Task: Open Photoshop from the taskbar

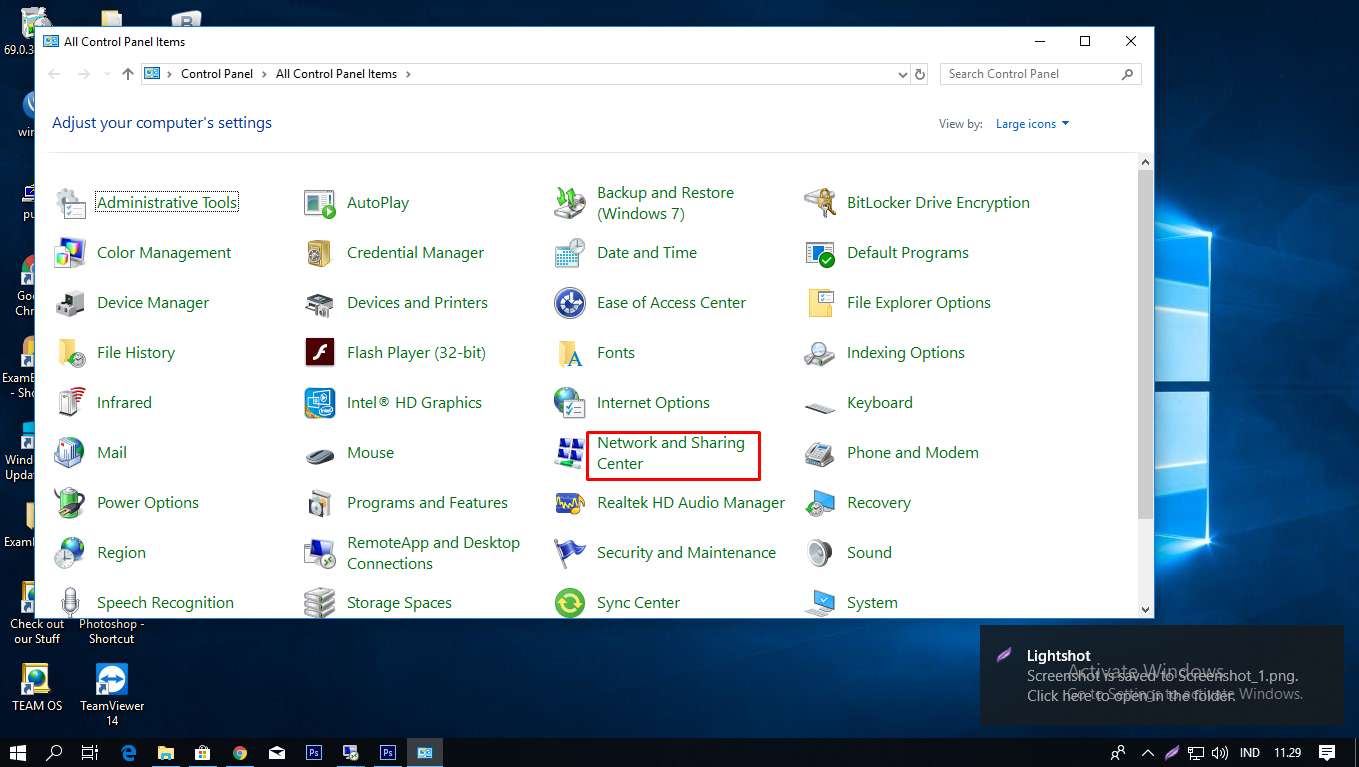Action: coord(313,752)
